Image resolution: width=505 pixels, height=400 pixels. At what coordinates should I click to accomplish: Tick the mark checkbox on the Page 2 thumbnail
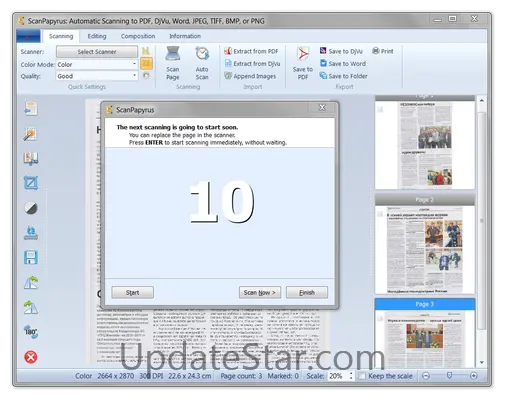click(380, 214)
